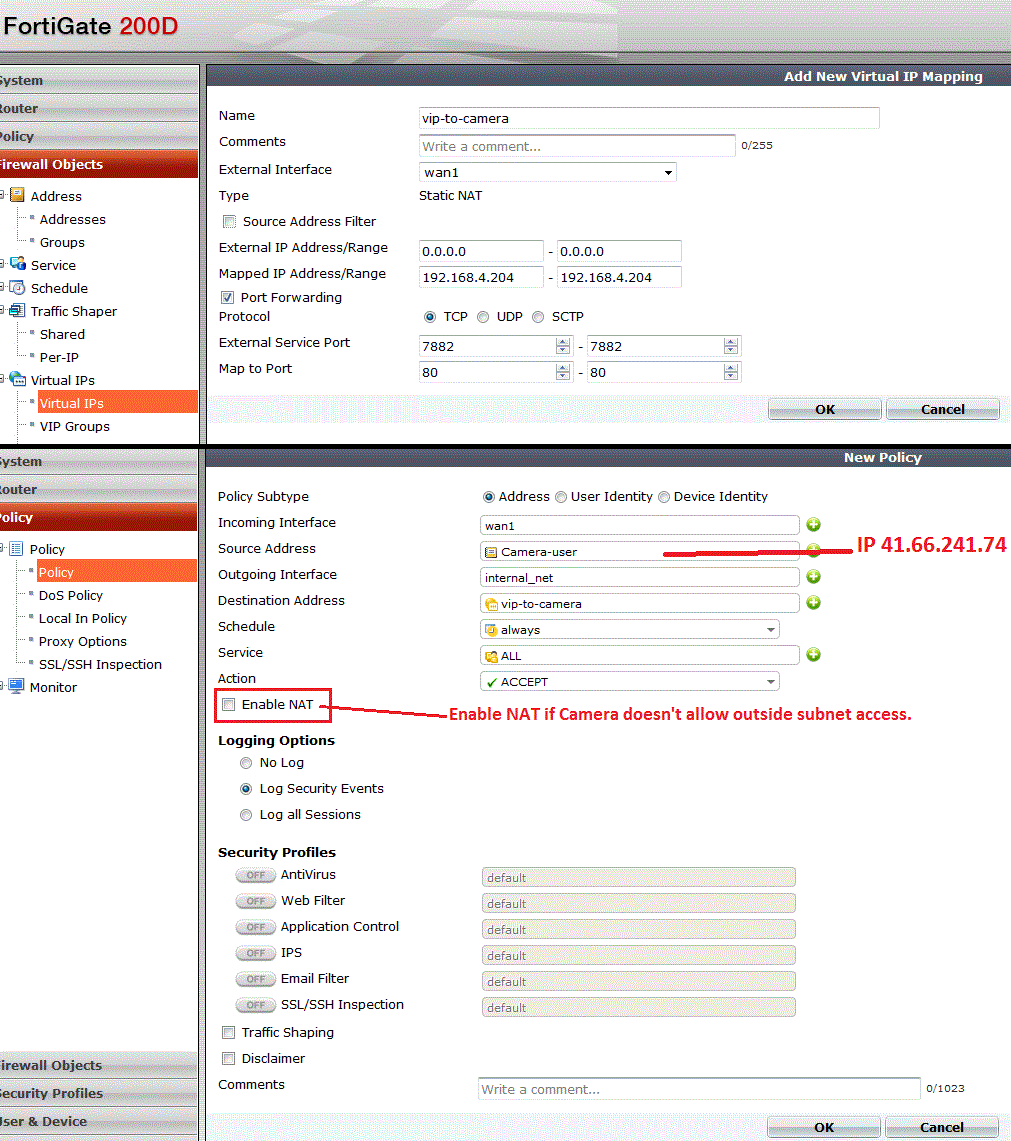Click the Service icon in the tree
The width and height of the screenshot is (1011, 1141).
pos(17,264)
